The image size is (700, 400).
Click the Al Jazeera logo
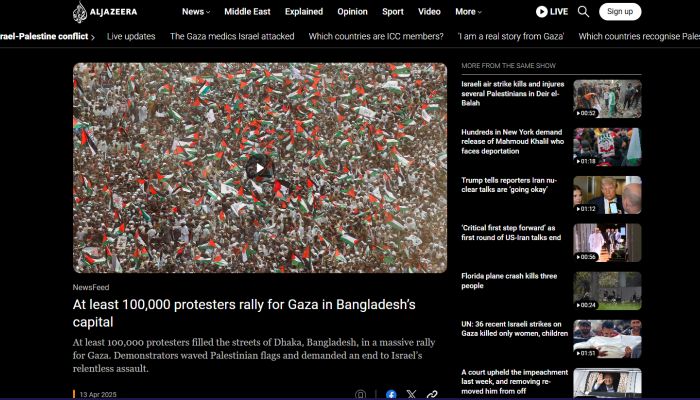[x=105, y=12]
